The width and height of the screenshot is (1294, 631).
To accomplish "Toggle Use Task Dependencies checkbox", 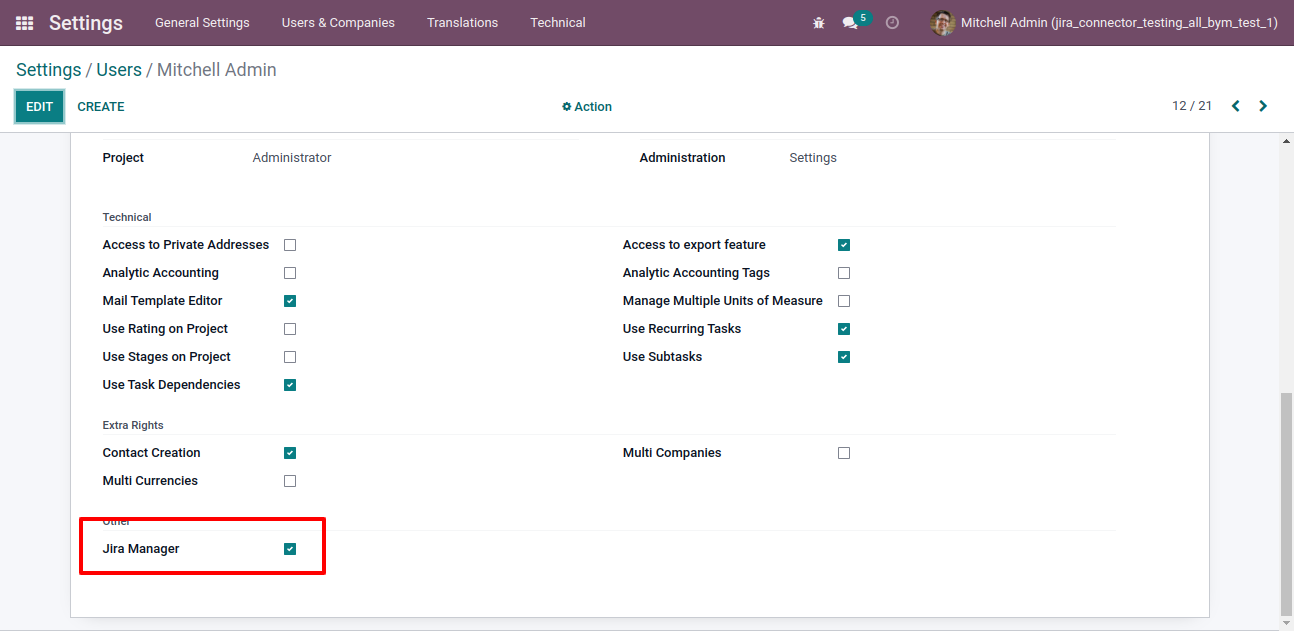I will 290,385.
